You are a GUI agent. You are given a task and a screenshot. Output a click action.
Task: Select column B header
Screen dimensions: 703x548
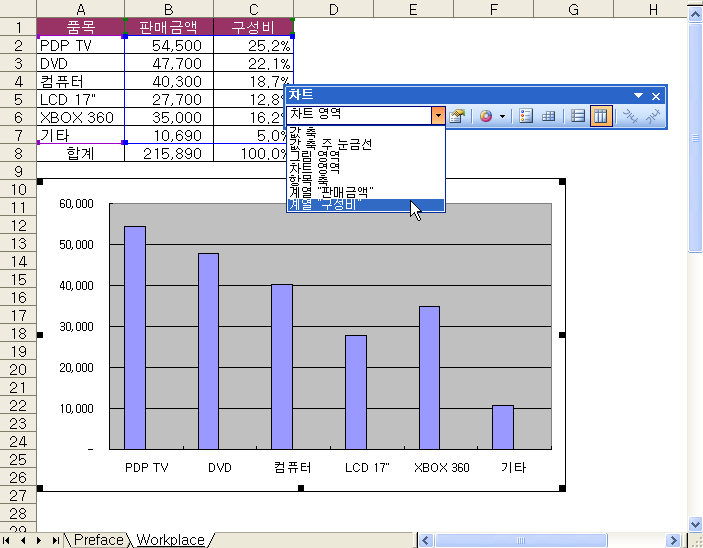[169, 9]
